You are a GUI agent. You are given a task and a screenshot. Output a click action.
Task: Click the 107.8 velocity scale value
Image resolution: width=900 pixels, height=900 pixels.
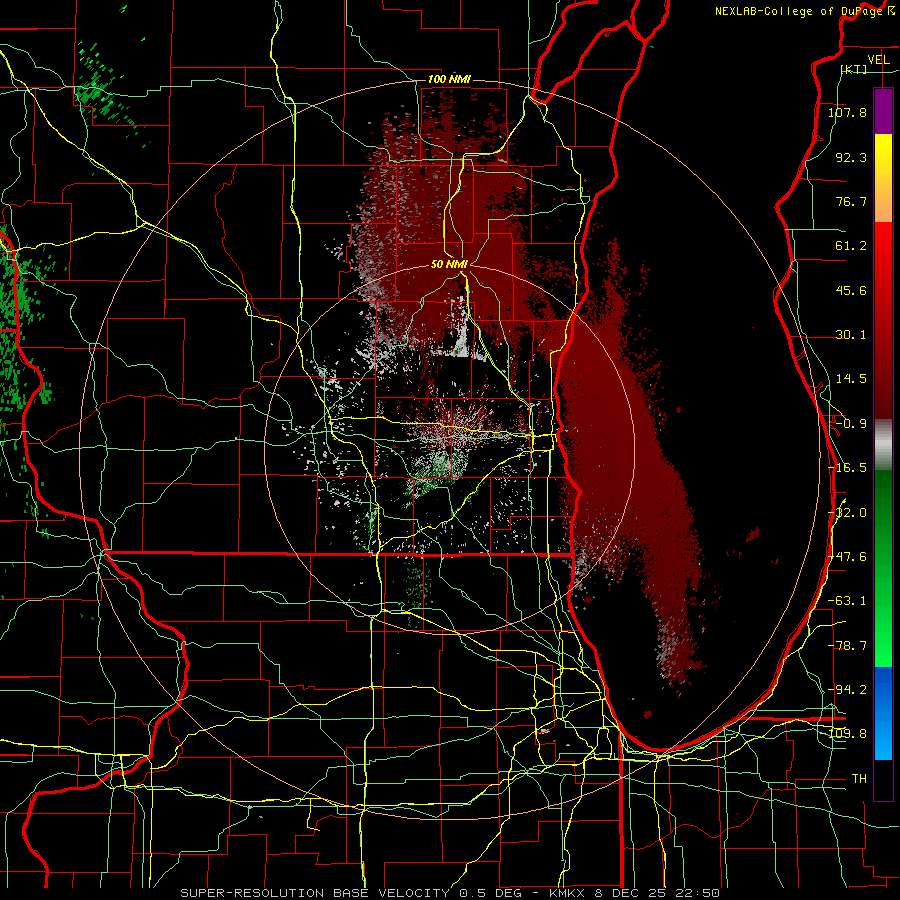(x=847, y=112)
